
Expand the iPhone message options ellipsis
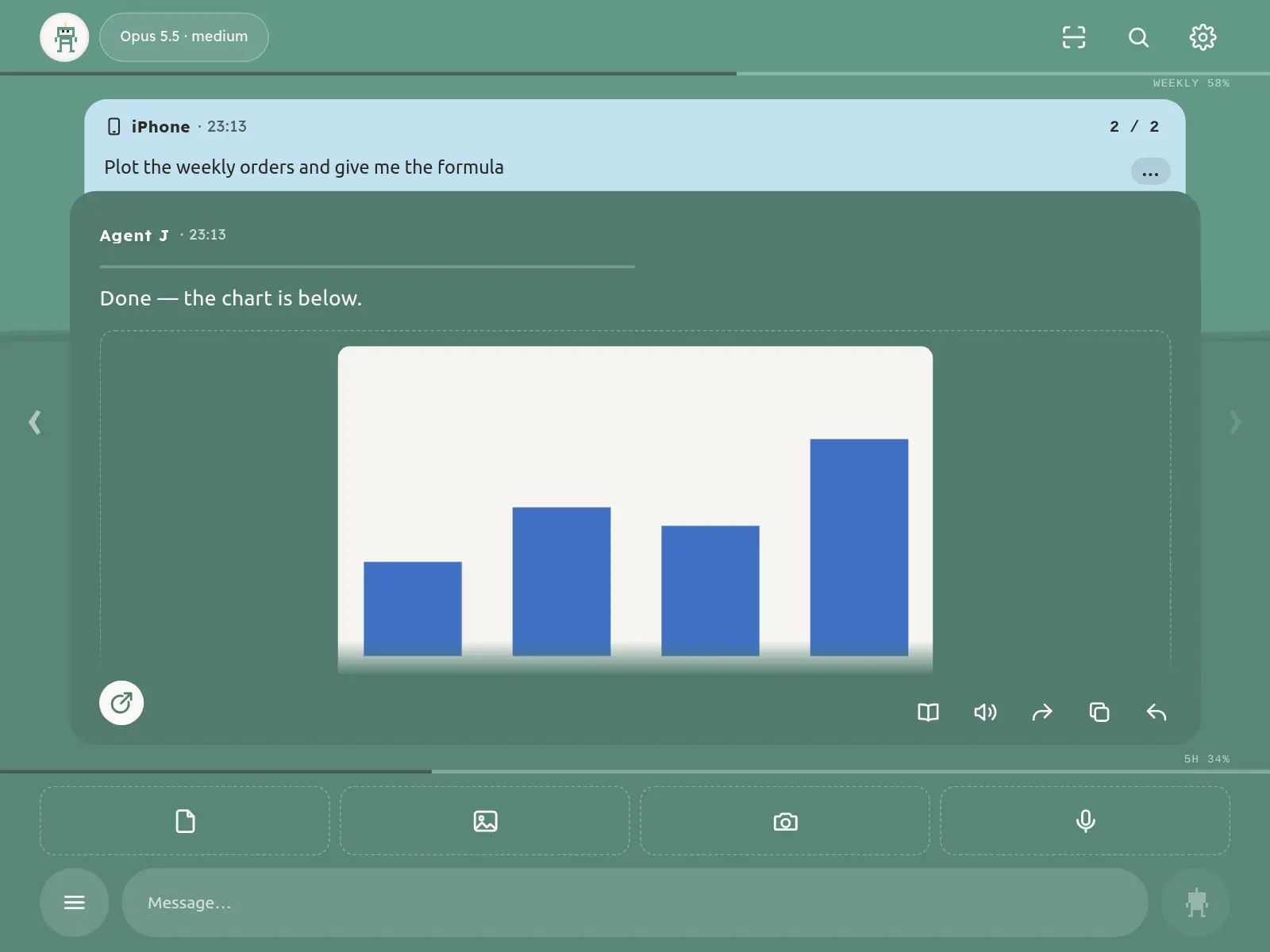[1150, 172]
